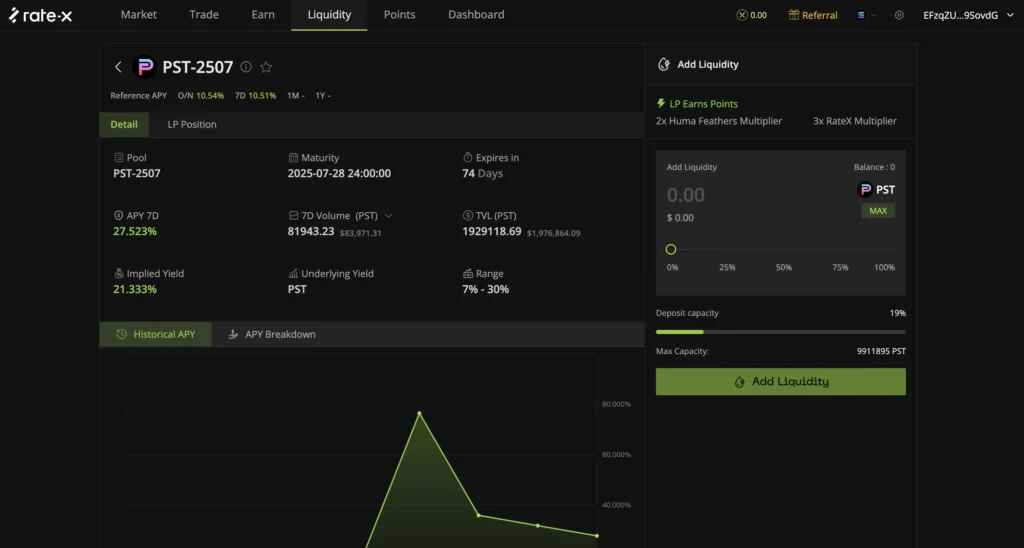Click the Implied Yield icon
Viewport: 1024px width, 548px height.
118,274
